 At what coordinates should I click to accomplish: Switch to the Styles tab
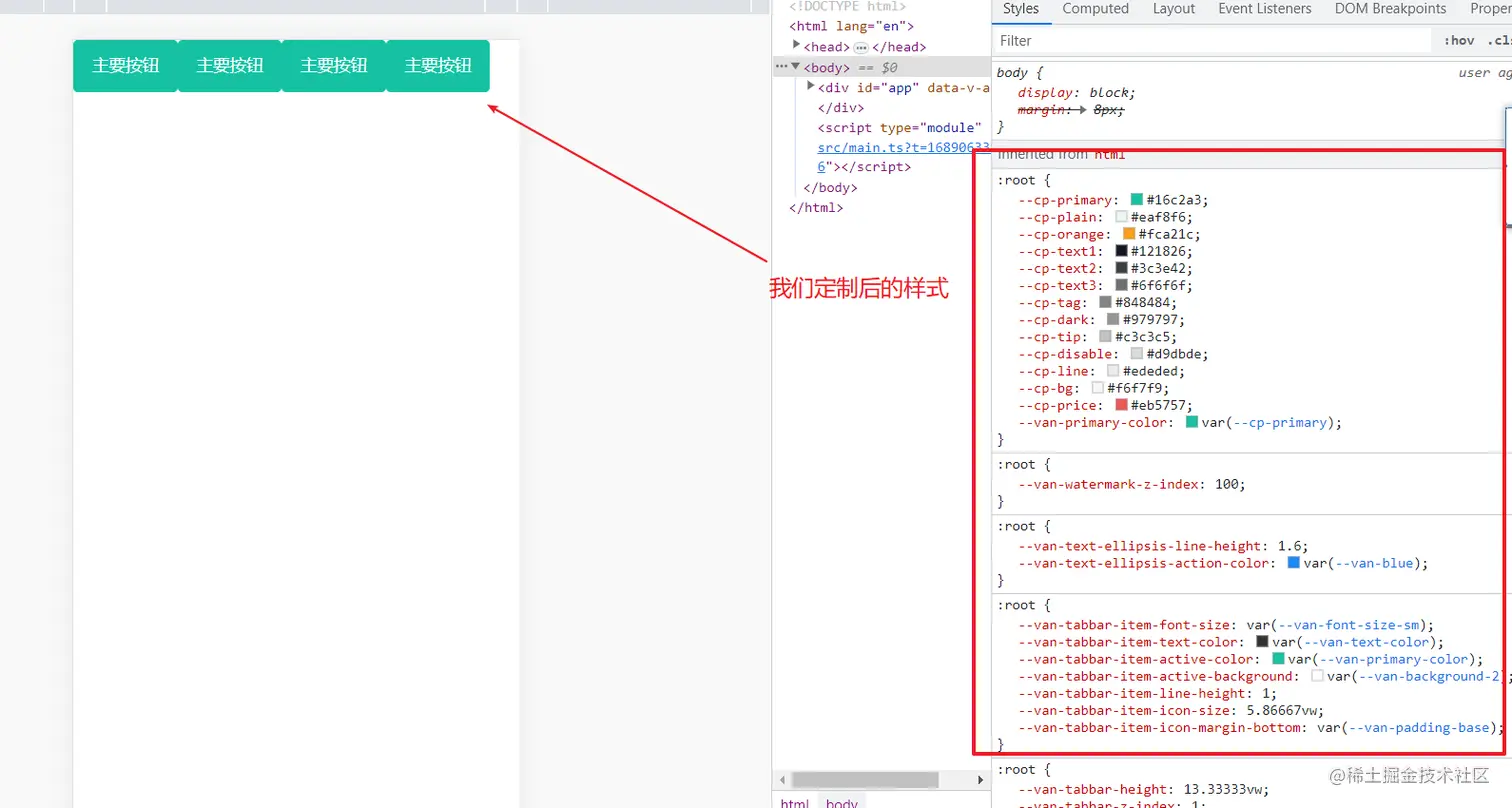click(x=1021, y=9)
